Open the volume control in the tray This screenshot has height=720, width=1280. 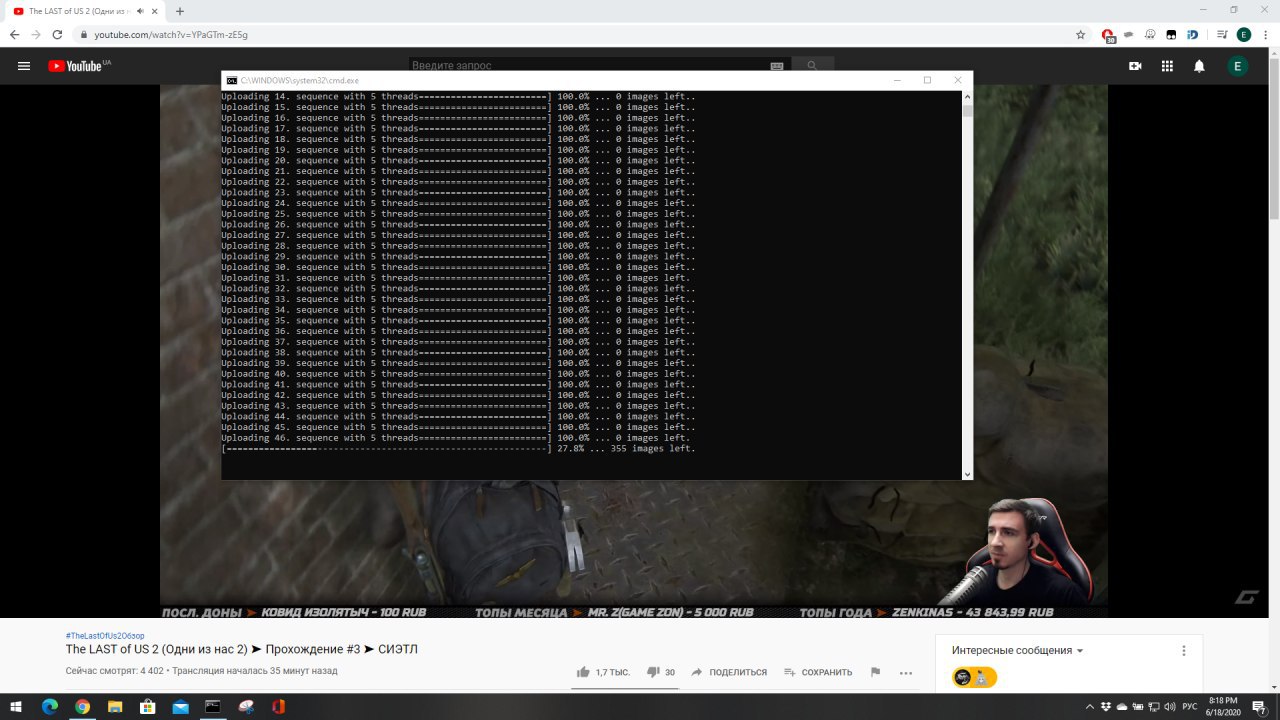coord(1172,706)
